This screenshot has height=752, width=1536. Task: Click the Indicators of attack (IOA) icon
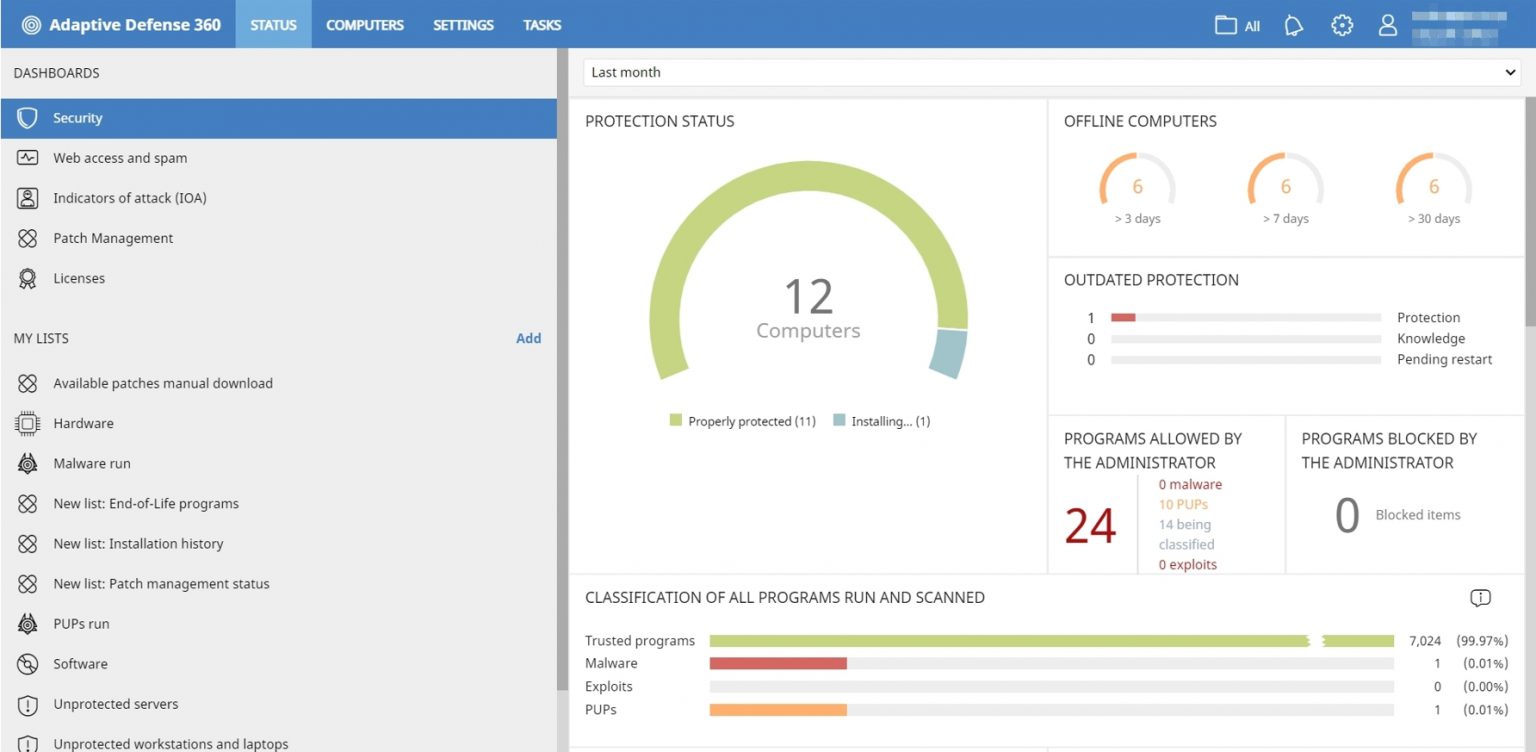tap(29, 197)
